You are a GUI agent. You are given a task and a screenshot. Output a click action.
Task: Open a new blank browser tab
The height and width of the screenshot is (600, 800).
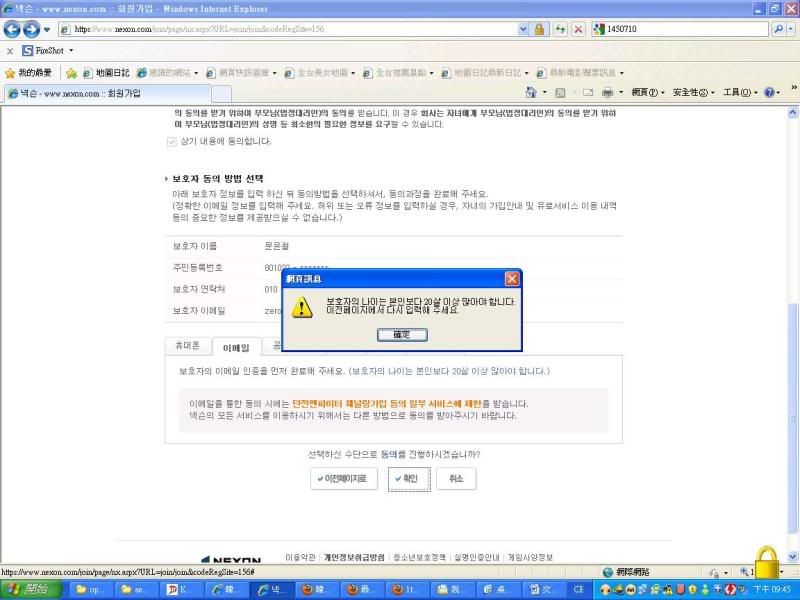pyautogui.click(x=221, y=94)
